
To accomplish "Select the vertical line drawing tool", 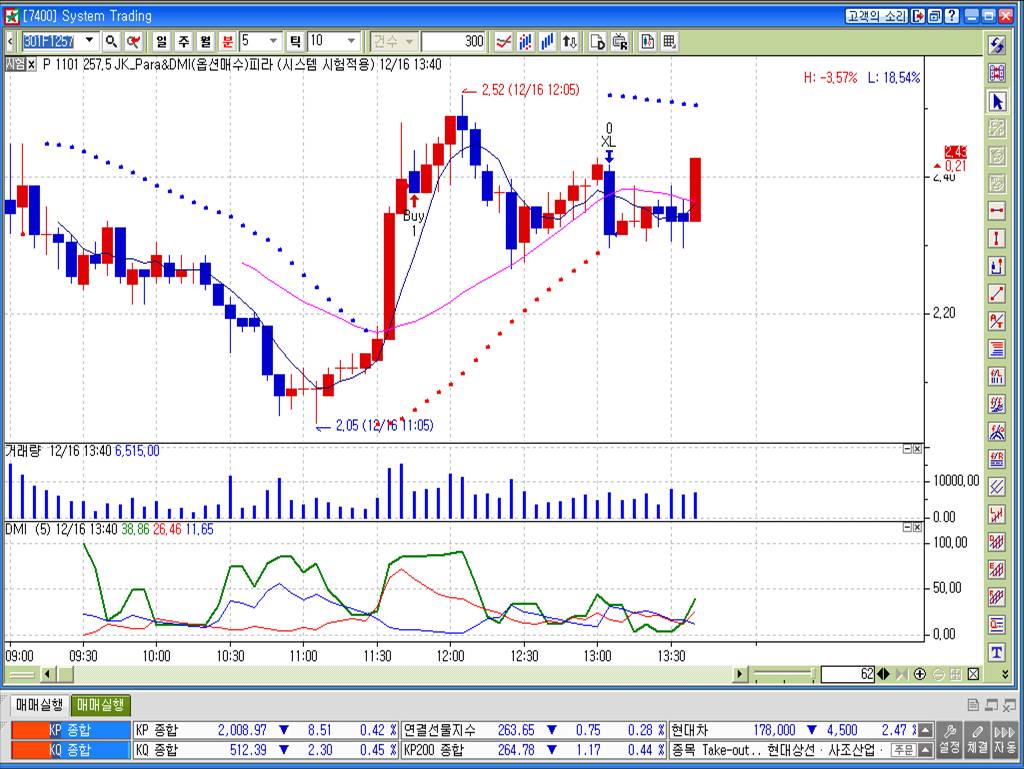I will (996, 239).
